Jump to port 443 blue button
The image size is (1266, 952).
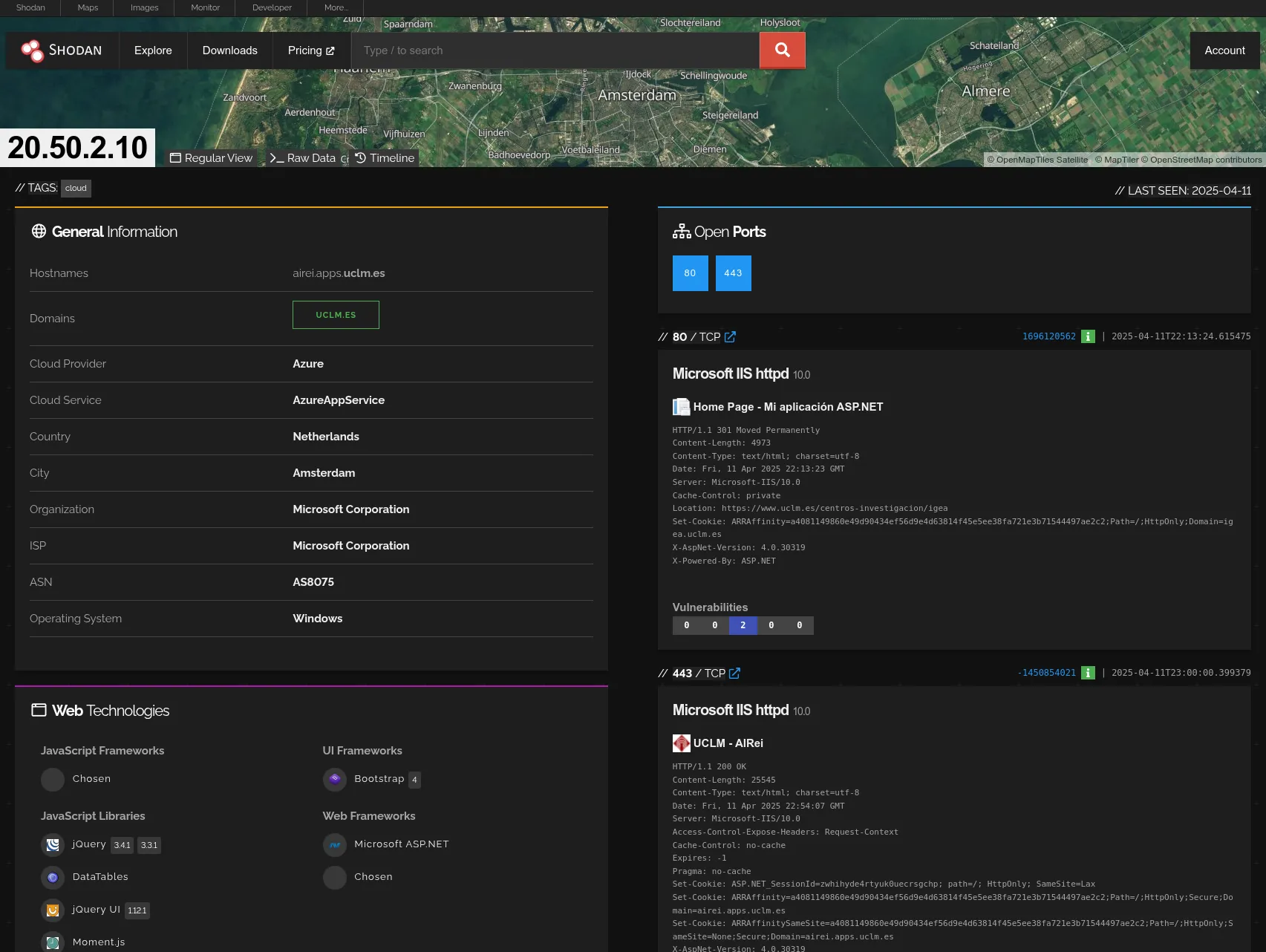(733, 273)
